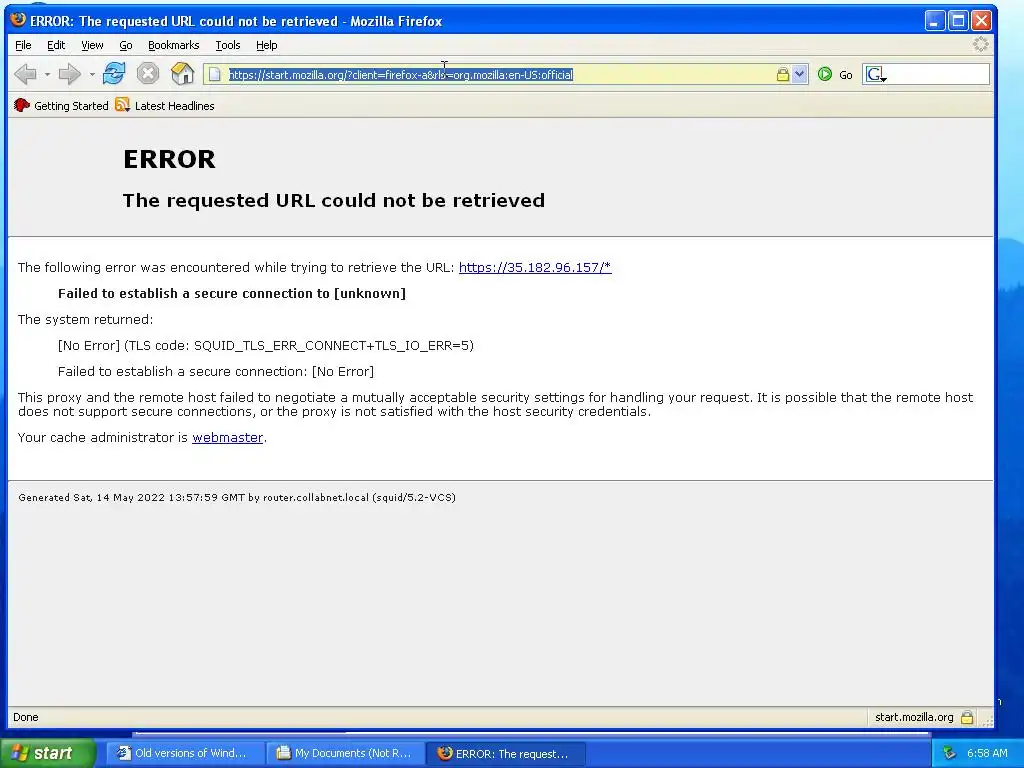
Task: Click the Latest Headlines RSS feed icon
Action: click(122, 105)
